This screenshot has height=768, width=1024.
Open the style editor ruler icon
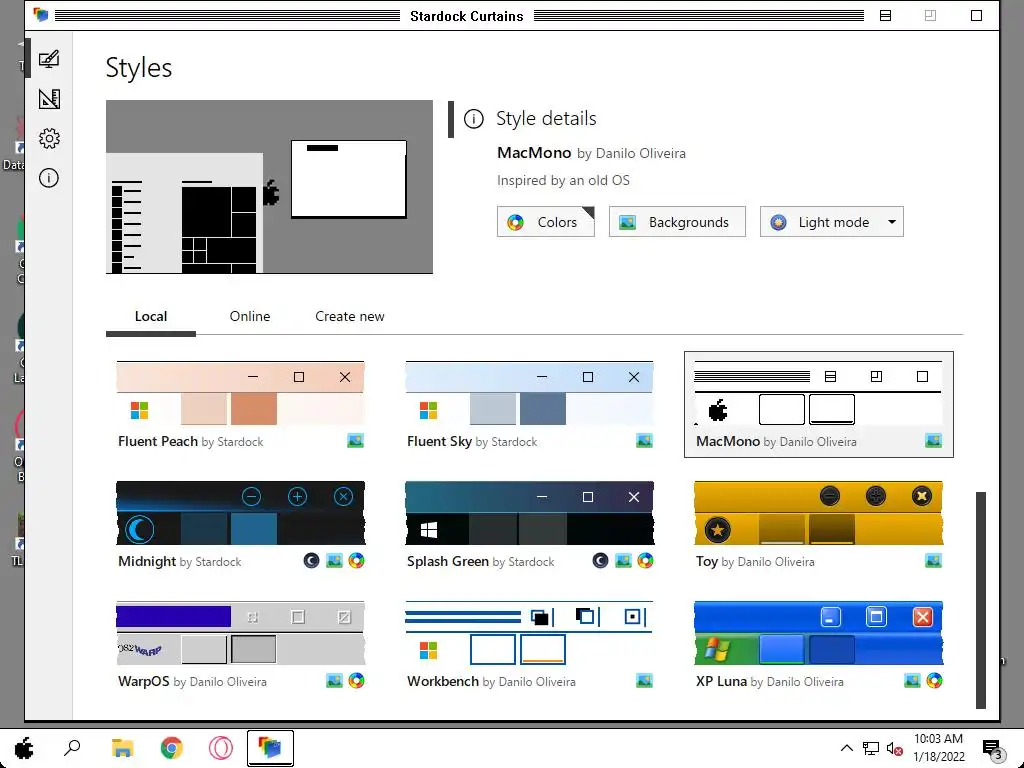click(49, 99)
